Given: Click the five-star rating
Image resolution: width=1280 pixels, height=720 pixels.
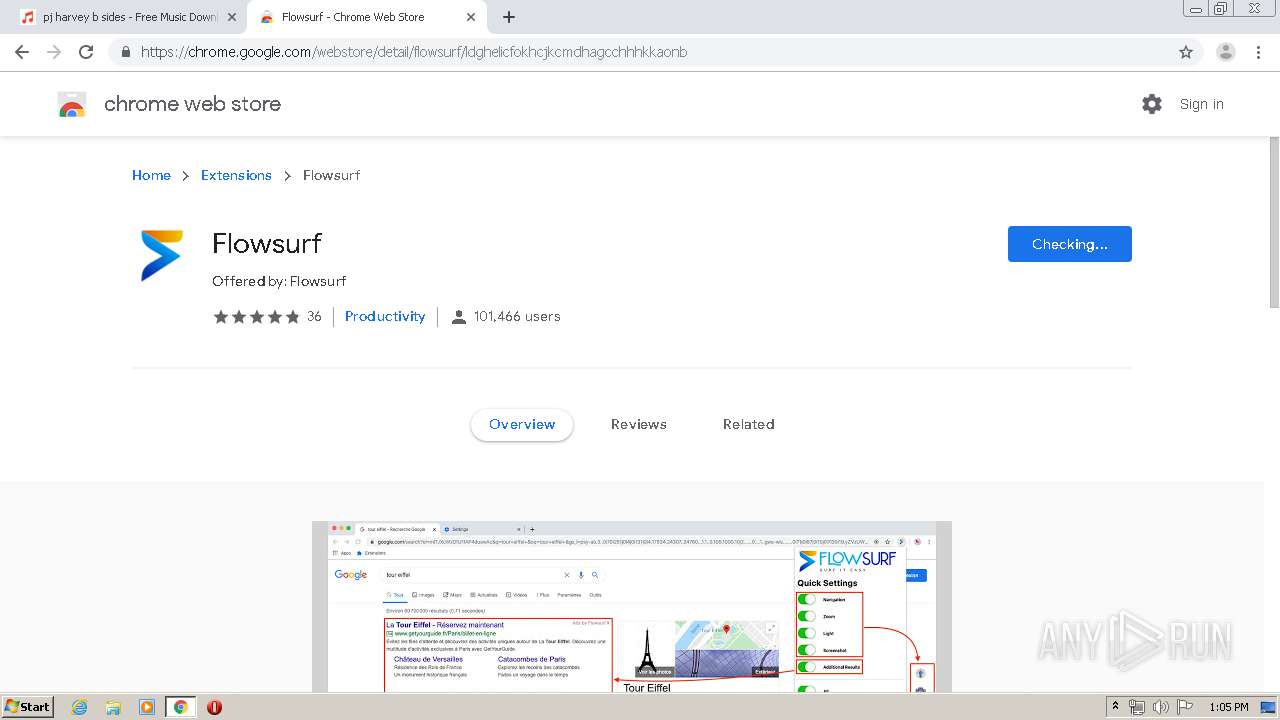Looking at the screenshot, I should click(x=256, y=316).
